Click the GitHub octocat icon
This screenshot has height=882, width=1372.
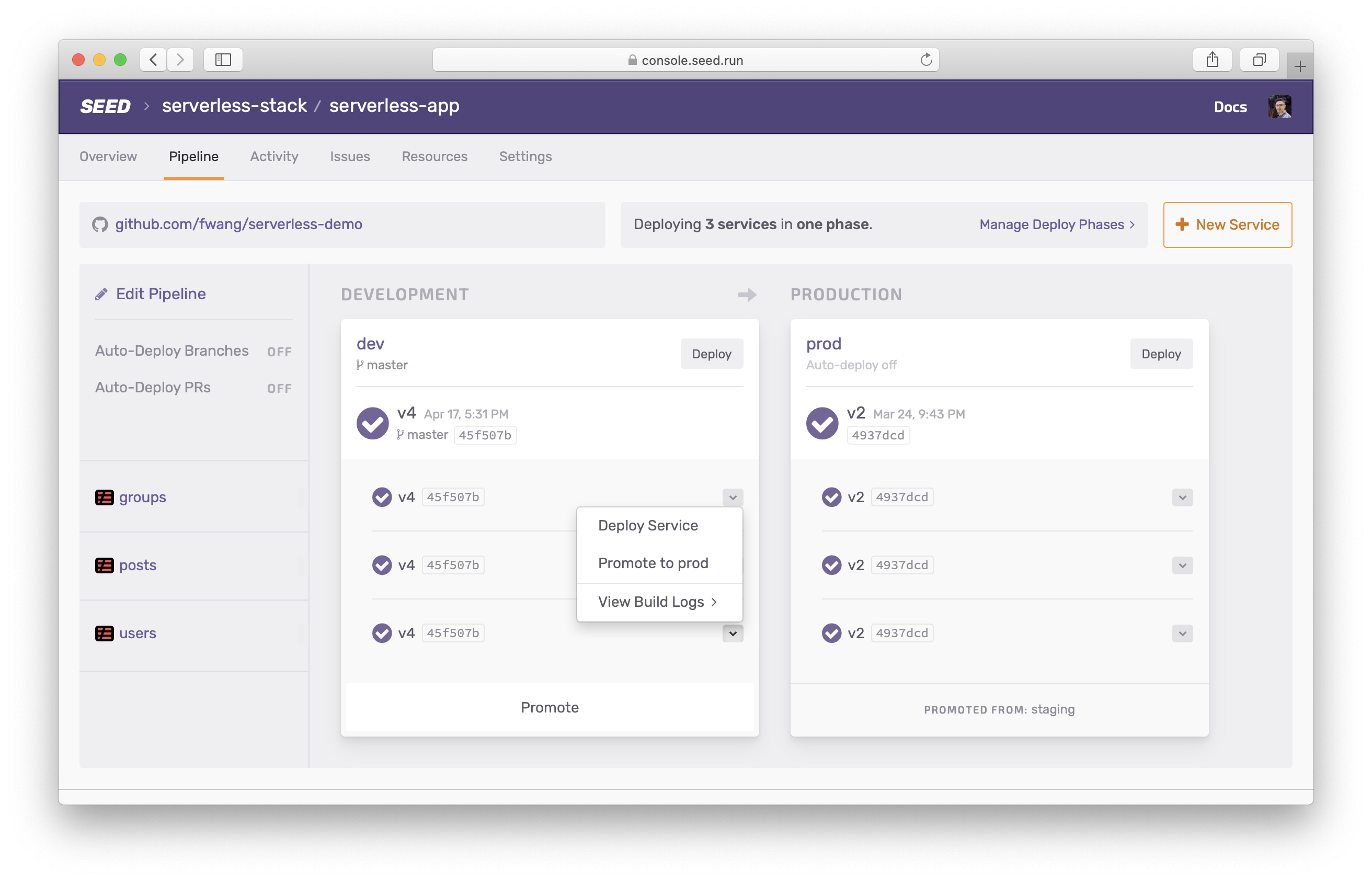pos(100,224)
